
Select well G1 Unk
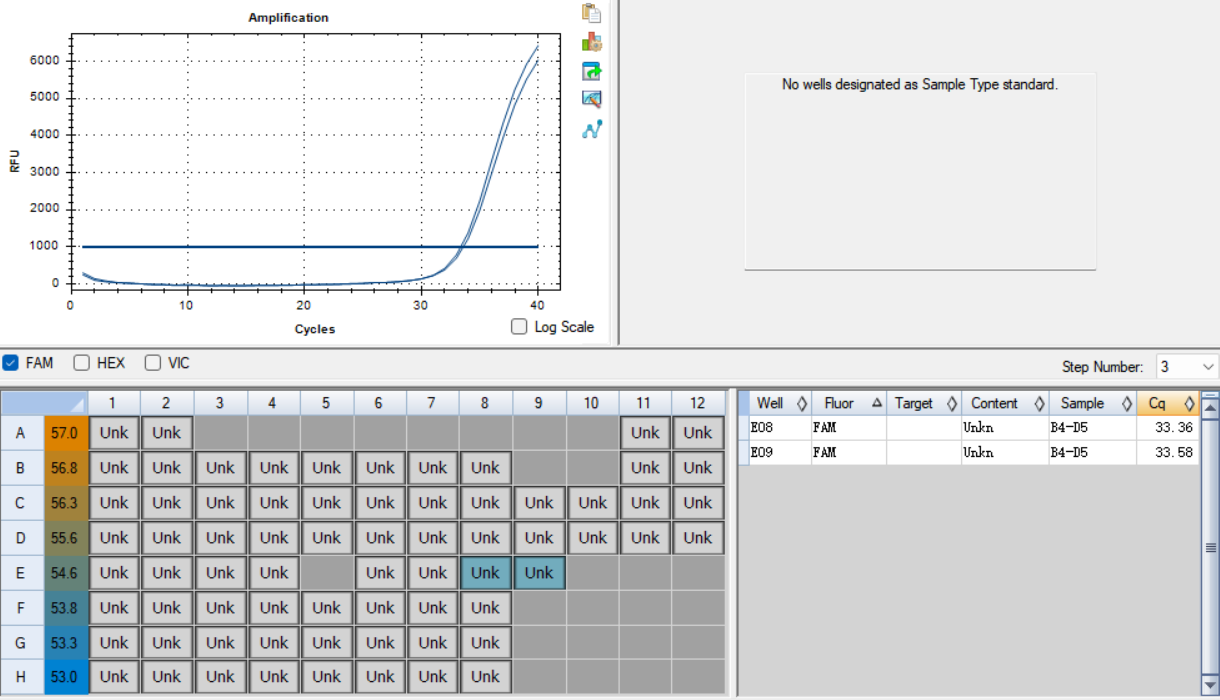pos(114,643)
